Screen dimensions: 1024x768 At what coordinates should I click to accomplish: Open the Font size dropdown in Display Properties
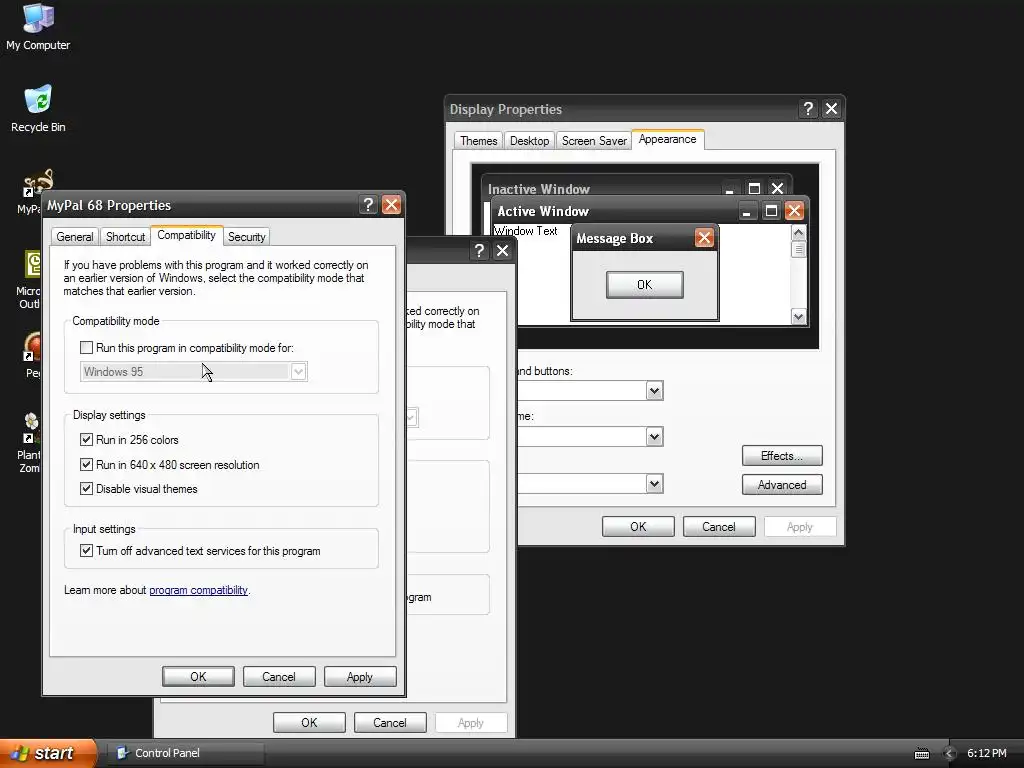654,483
